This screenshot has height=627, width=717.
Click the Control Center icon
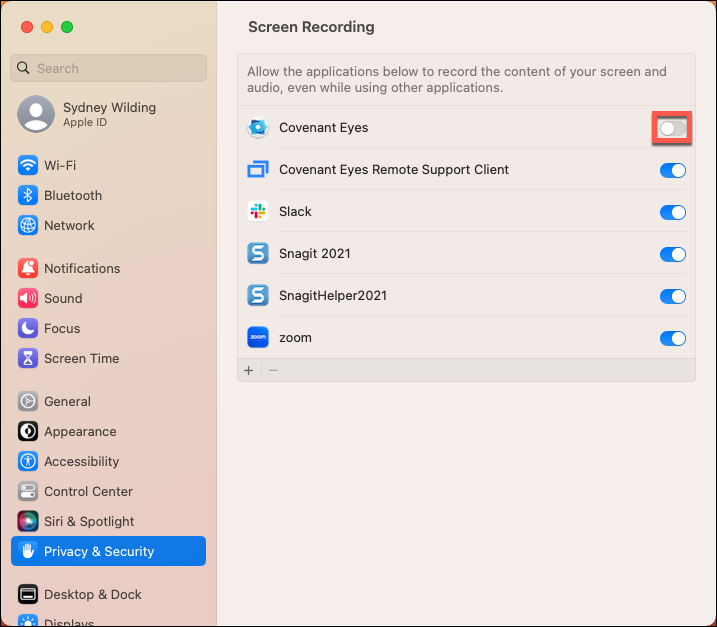(x=28, y=492)
